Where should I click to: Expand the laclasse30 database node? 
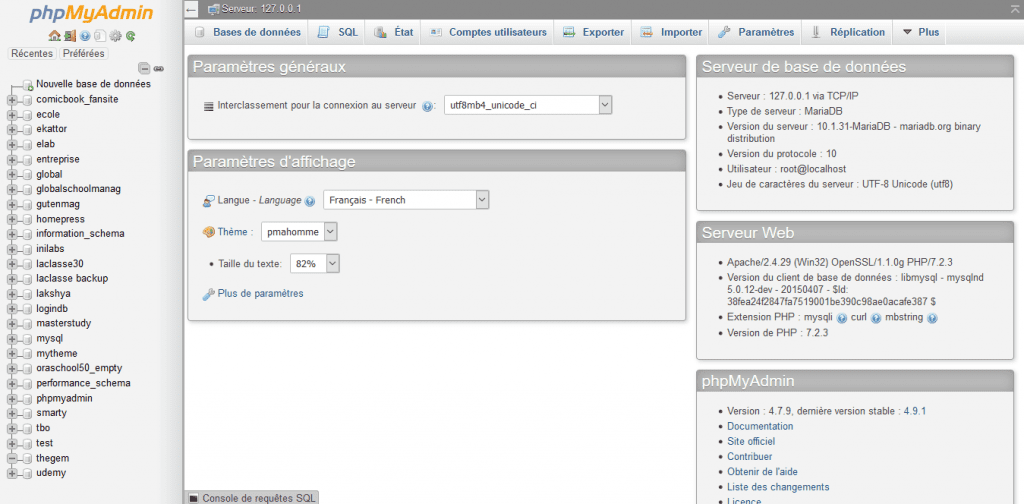point(12,264)
